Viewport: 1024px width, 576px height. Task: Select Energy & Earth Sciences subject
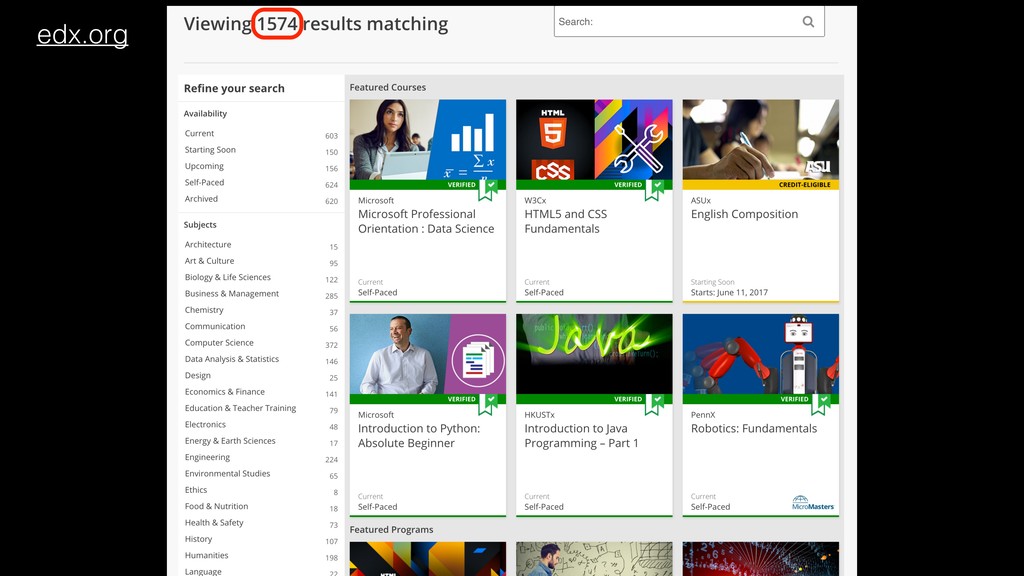[x=230, y=440]
